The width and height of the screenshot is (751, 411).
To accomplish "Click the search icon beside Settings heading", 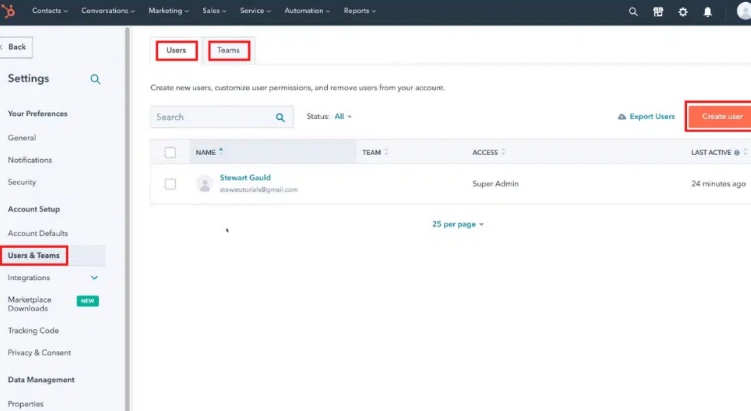I will [95, 79].
